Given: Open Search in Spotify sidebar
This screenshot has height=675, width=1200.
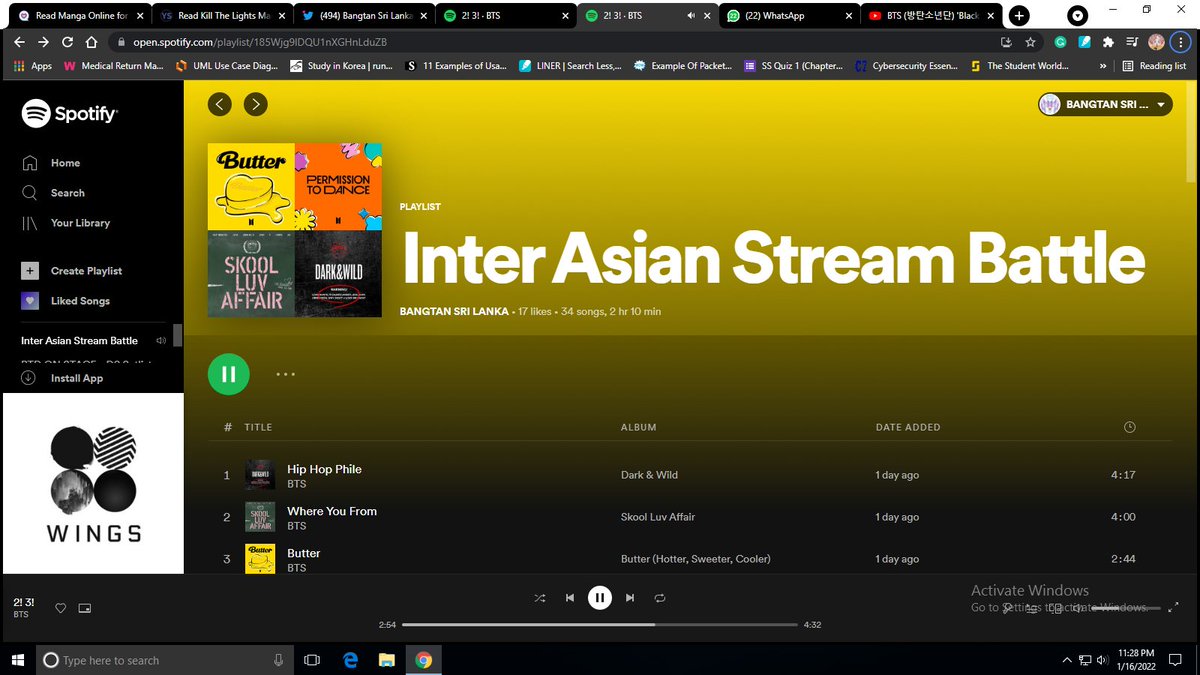Looking at the screenshot, I should coord(54,193).
